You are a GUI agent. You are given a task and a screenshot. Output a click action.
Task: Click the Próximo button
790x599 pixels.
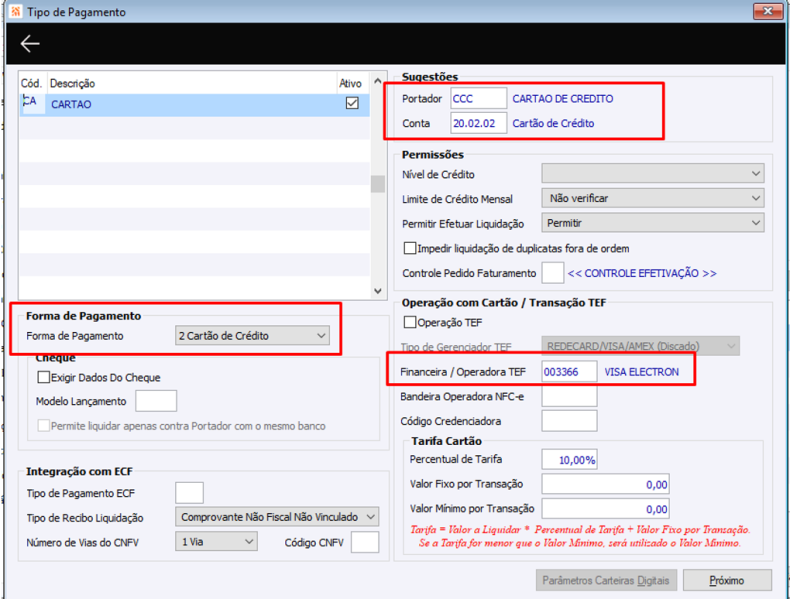[727, 580]
